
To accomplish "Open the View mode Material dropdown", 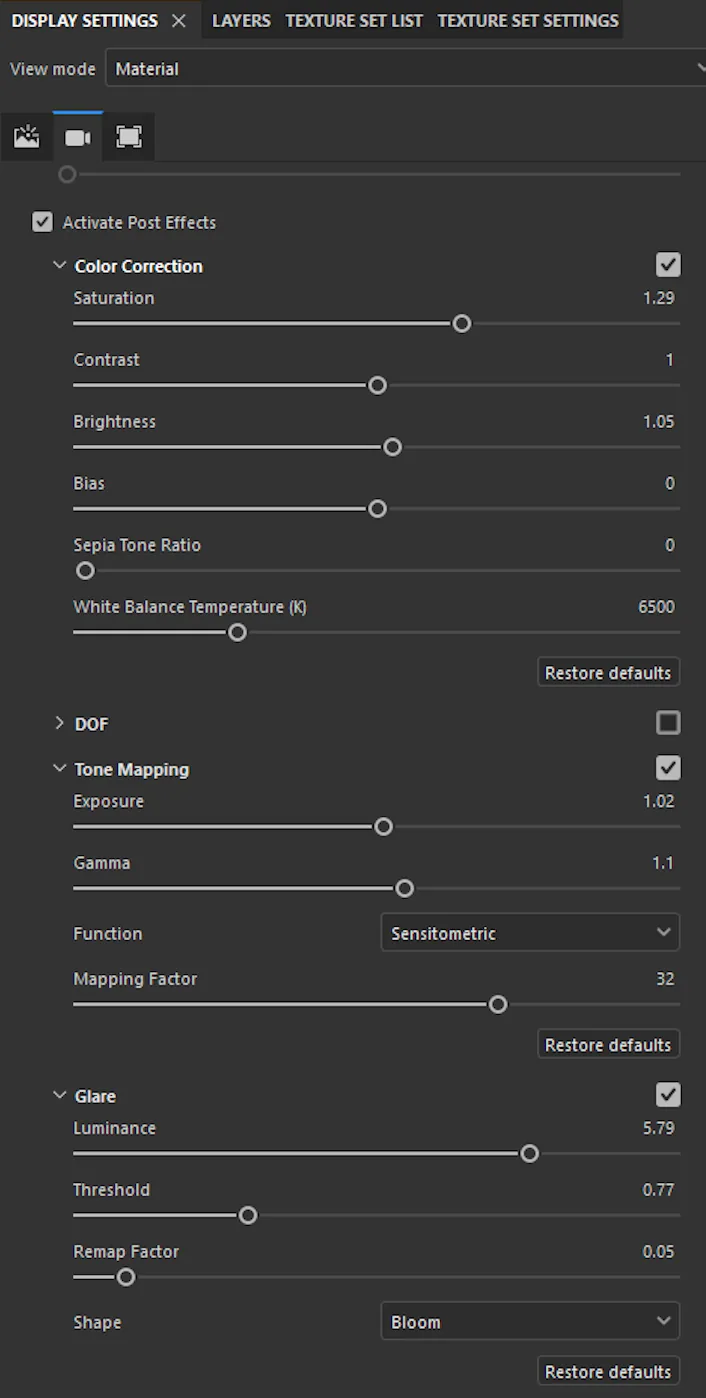I will pyautogui.click(x=406, y=69).
